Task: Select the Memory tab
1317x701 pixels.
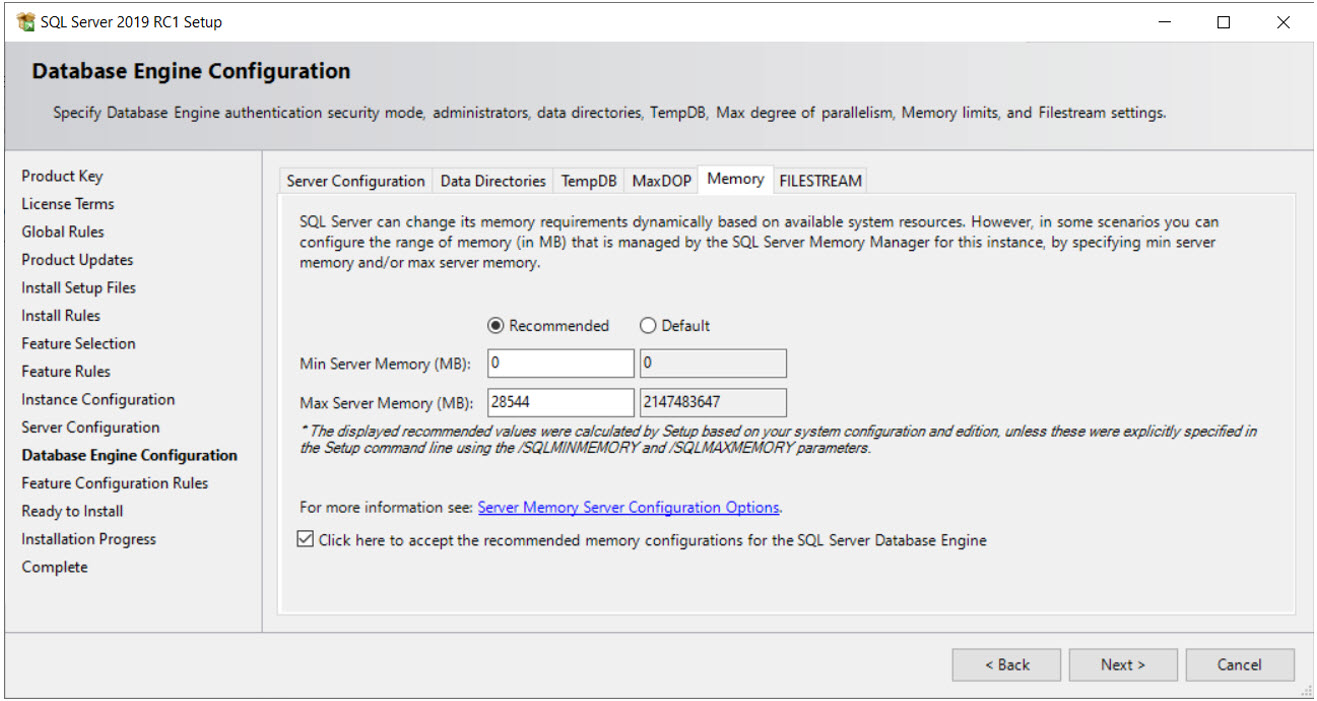Action: [735, 179]
